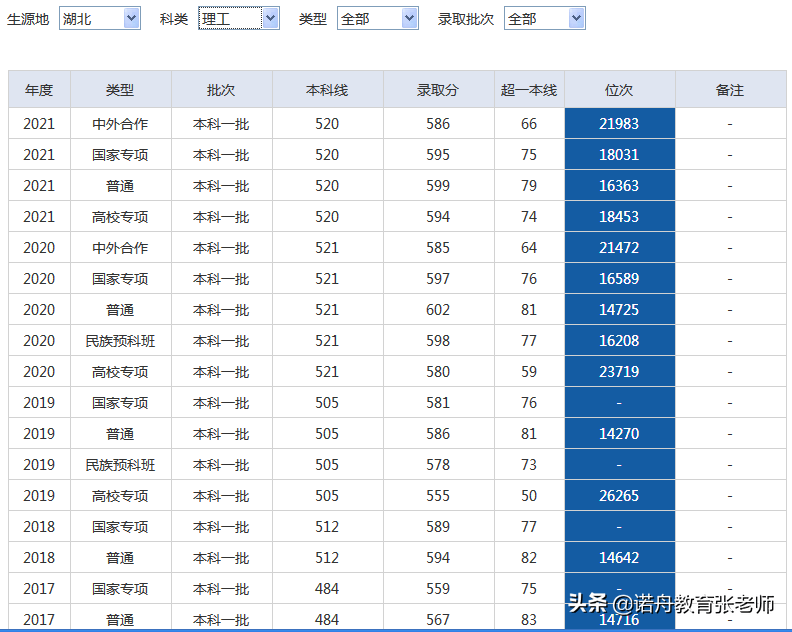The height and width of the screenshot is (632, 792).
Task: Select rank cell 21983
Action: tap(619, 123)
